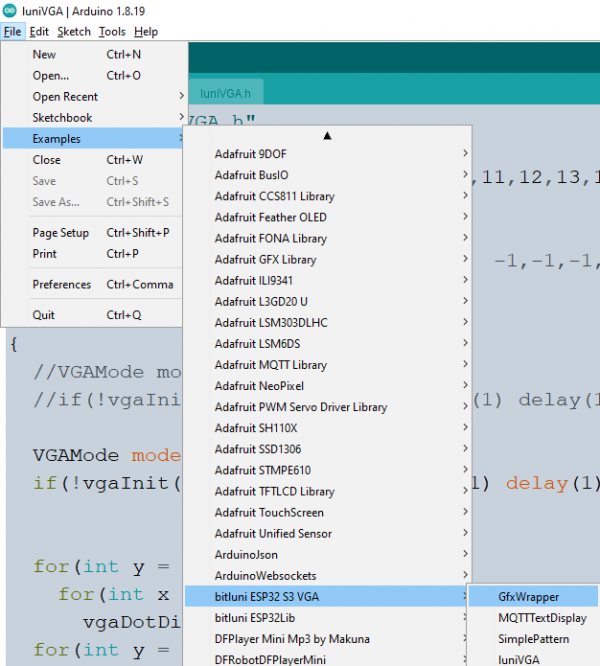The image size is (600, 666).
Task: Expand the ArduinoJson examples entry
Action: click(246, 555)
